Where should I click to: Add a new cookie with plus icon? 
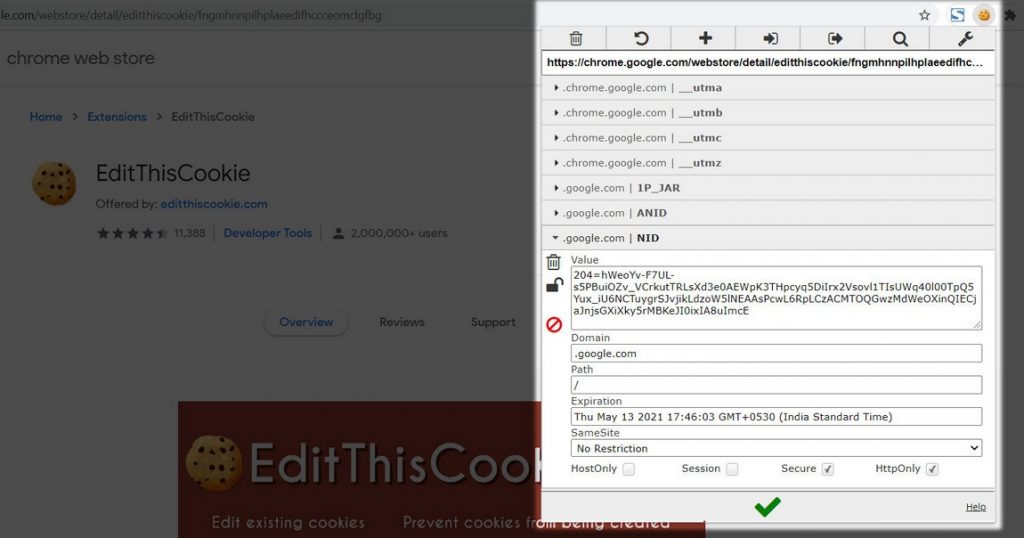pyautogui.click(x=705, y=38)
